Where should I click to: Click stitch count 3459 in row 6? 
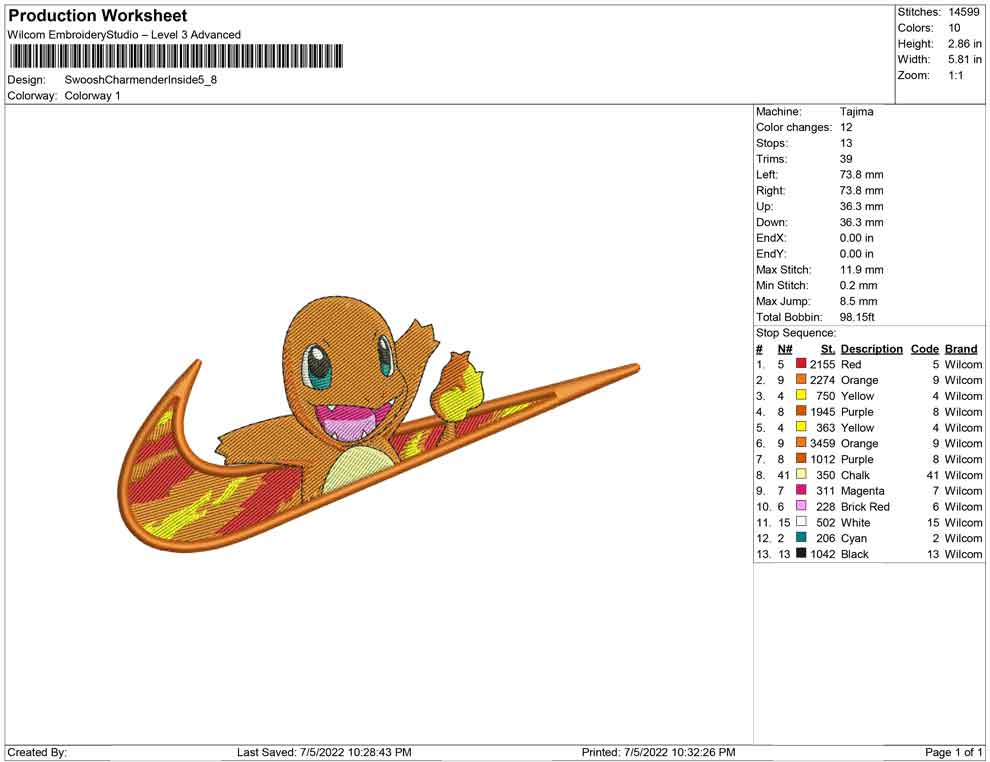[823, 443]
